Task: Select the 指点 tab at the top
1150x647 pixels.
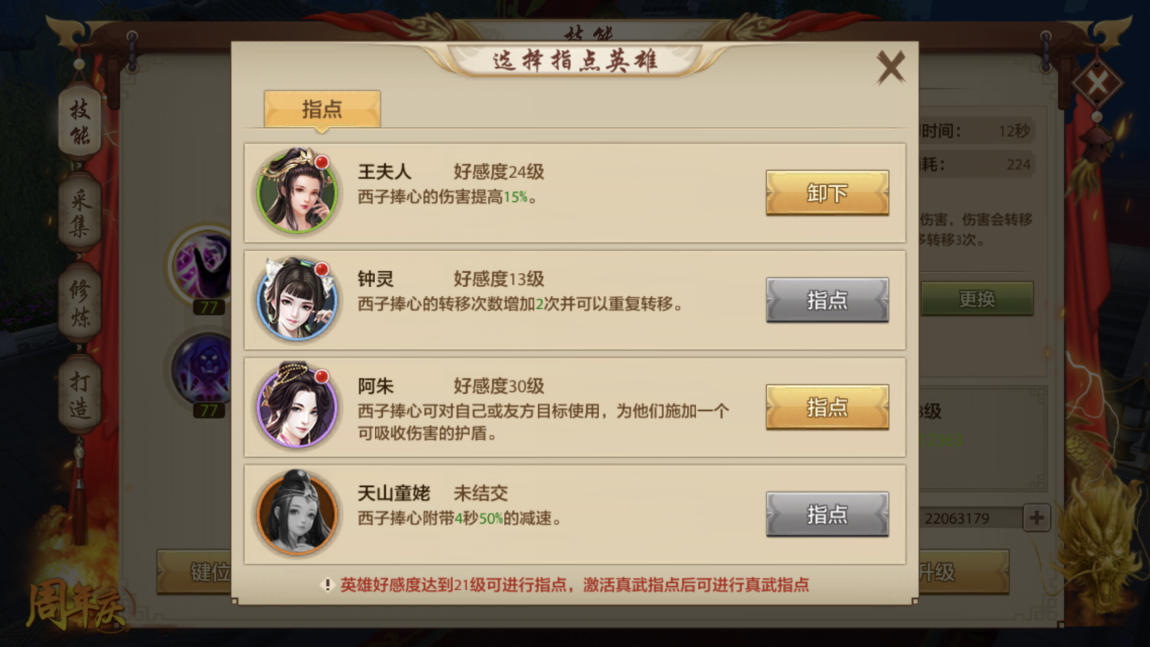Action: point(322,109)
